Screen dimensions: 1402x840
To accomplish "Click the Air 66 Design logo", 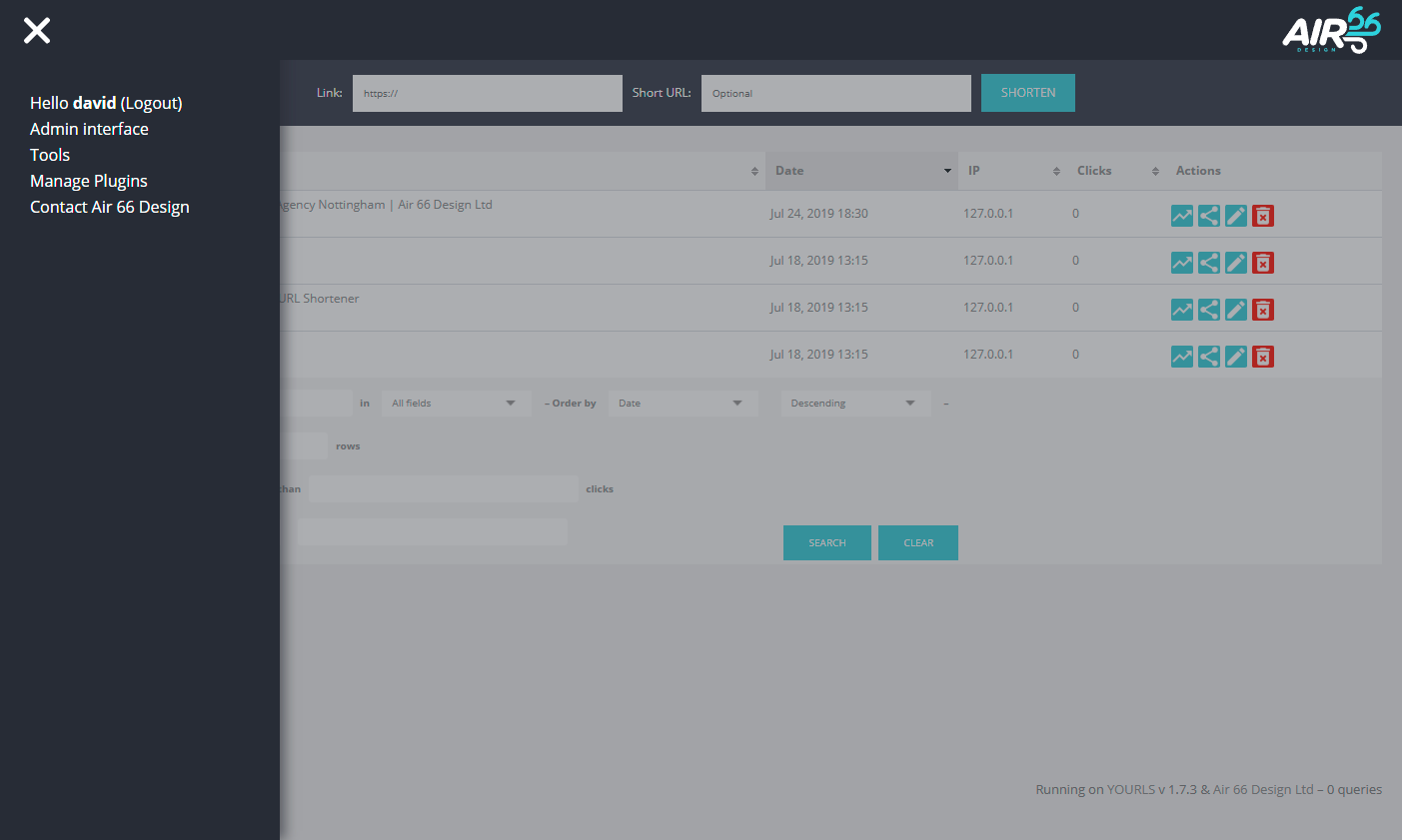I will pos(1331,31).
